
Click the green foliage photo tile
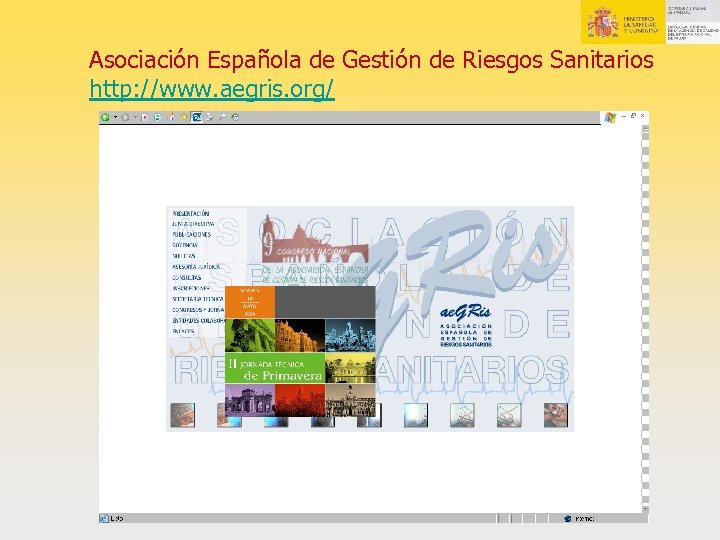click(x=250, y=336)
